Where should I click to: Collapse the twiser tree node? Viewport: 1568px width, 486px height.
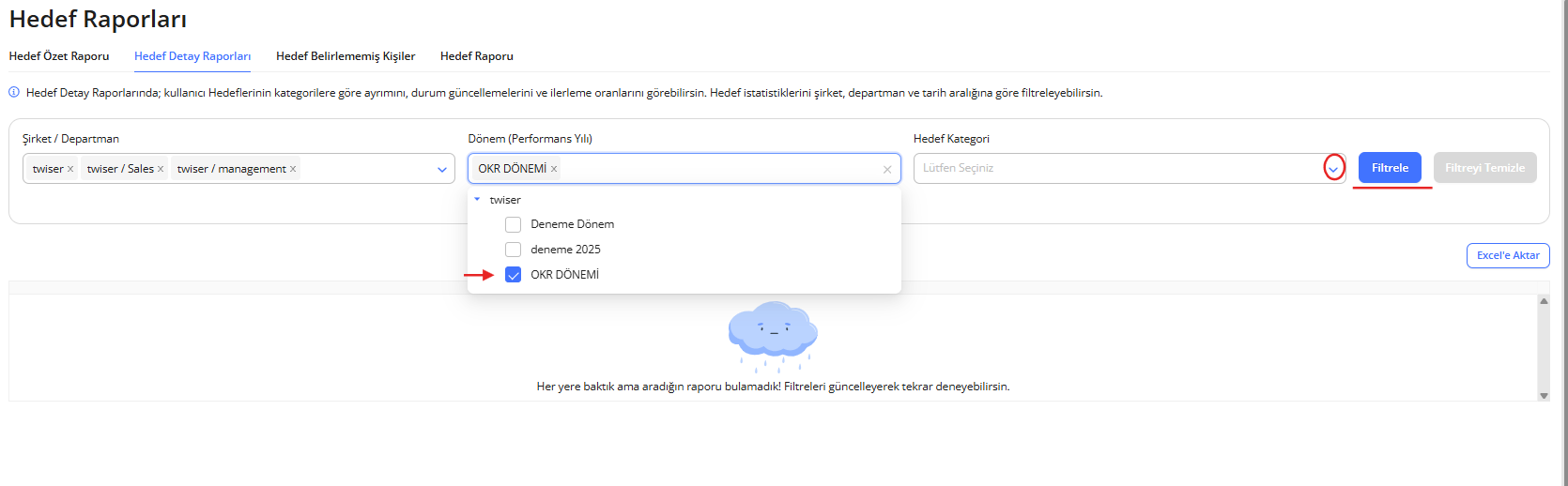(477, 200)
